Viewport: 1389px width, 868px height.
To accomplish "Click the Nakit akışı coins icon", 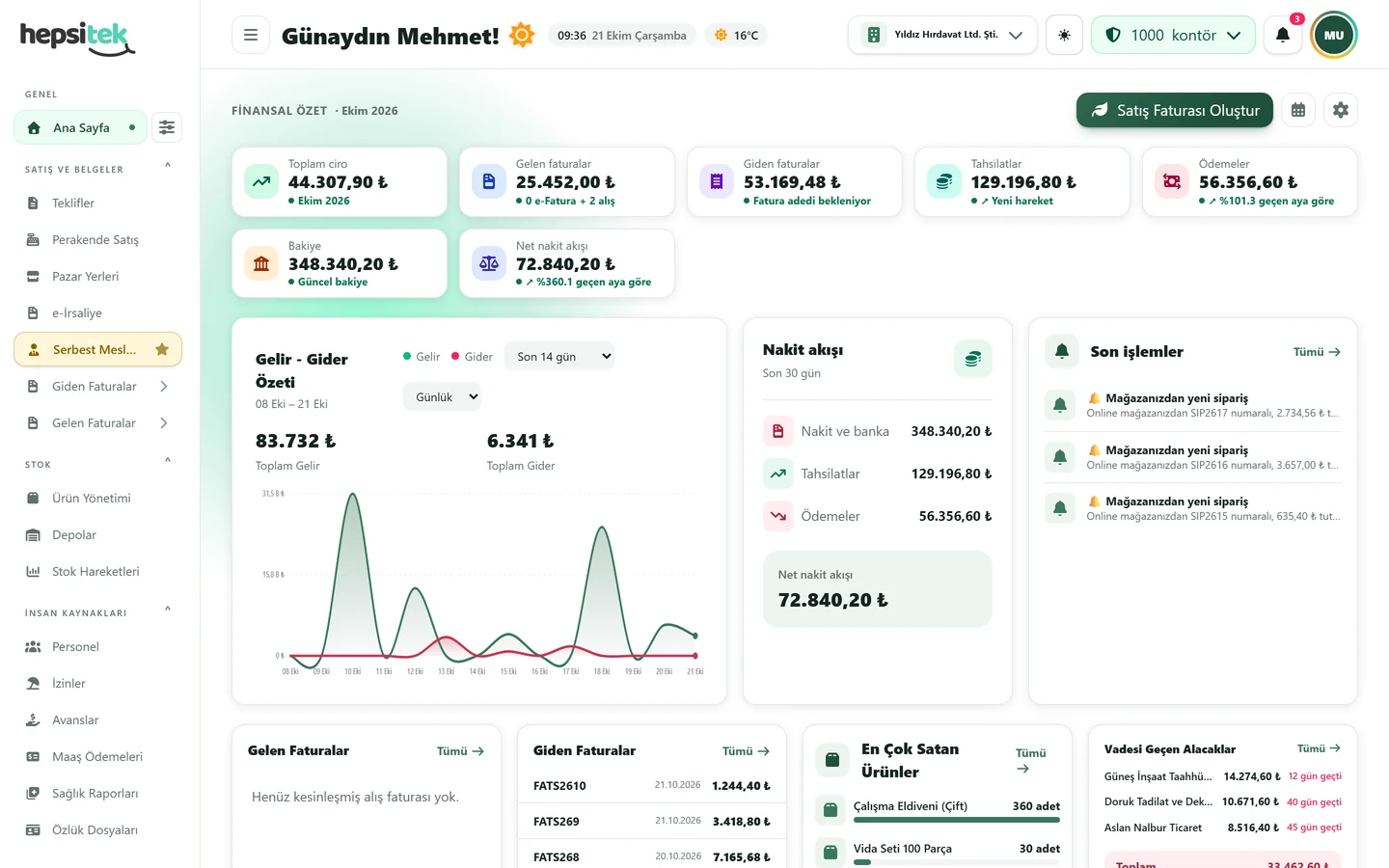I will pos(972,359).
